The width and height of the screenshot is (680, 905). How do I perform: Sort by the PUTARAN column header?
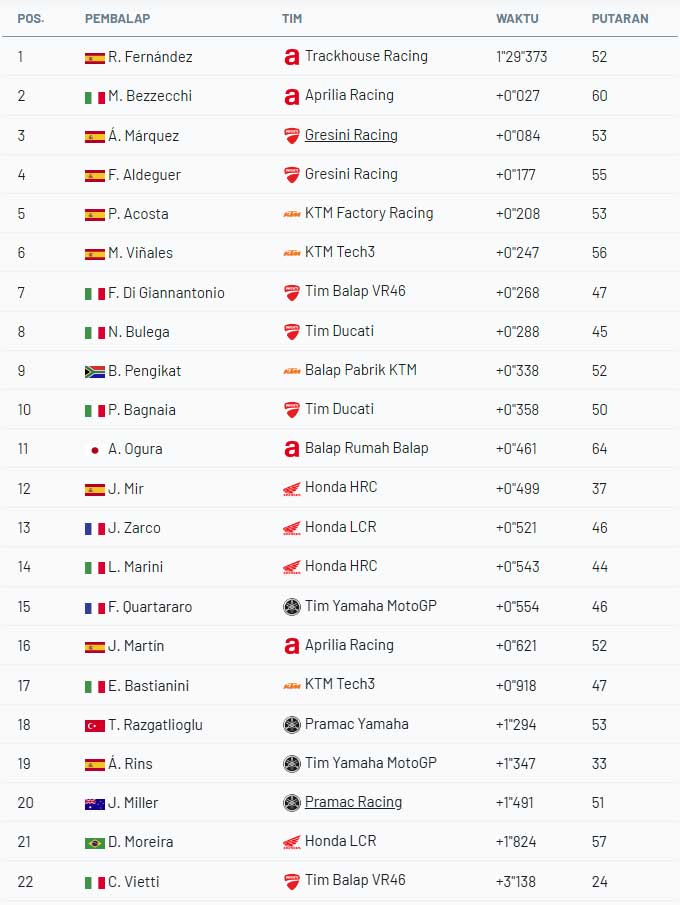coord(619,19)
